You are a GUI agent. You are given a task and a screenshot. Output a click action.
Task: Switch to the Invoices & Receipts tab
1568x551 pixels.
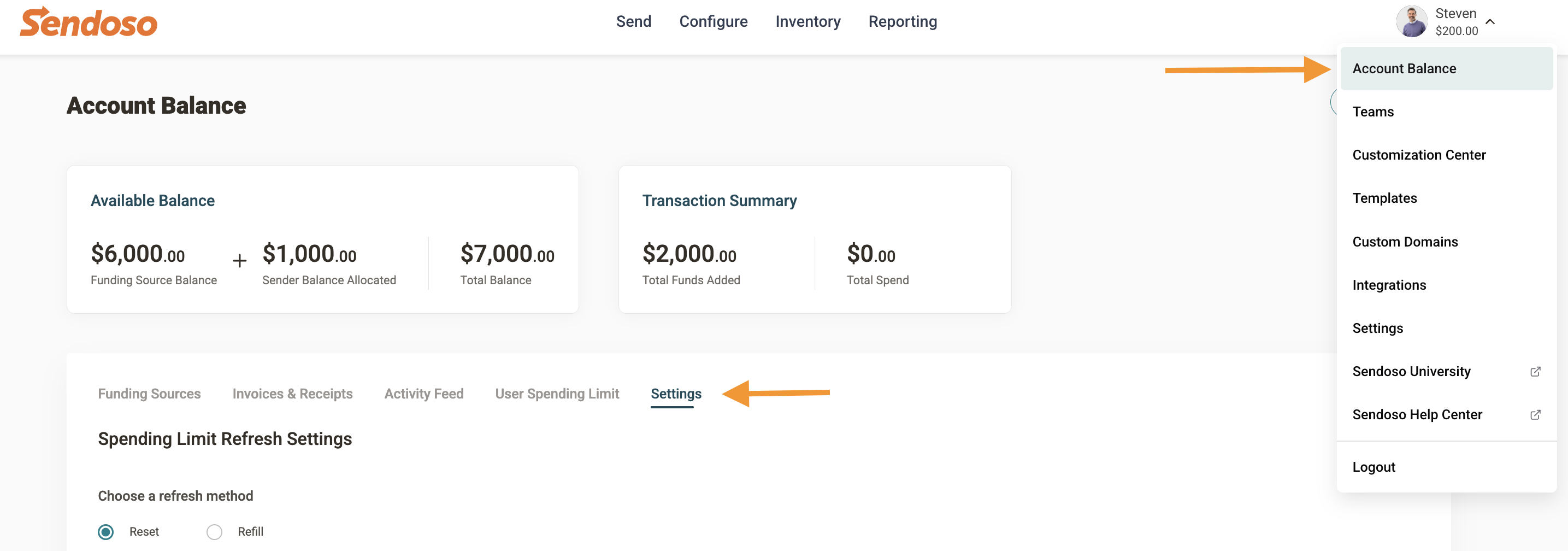click(x=292, y=394)
